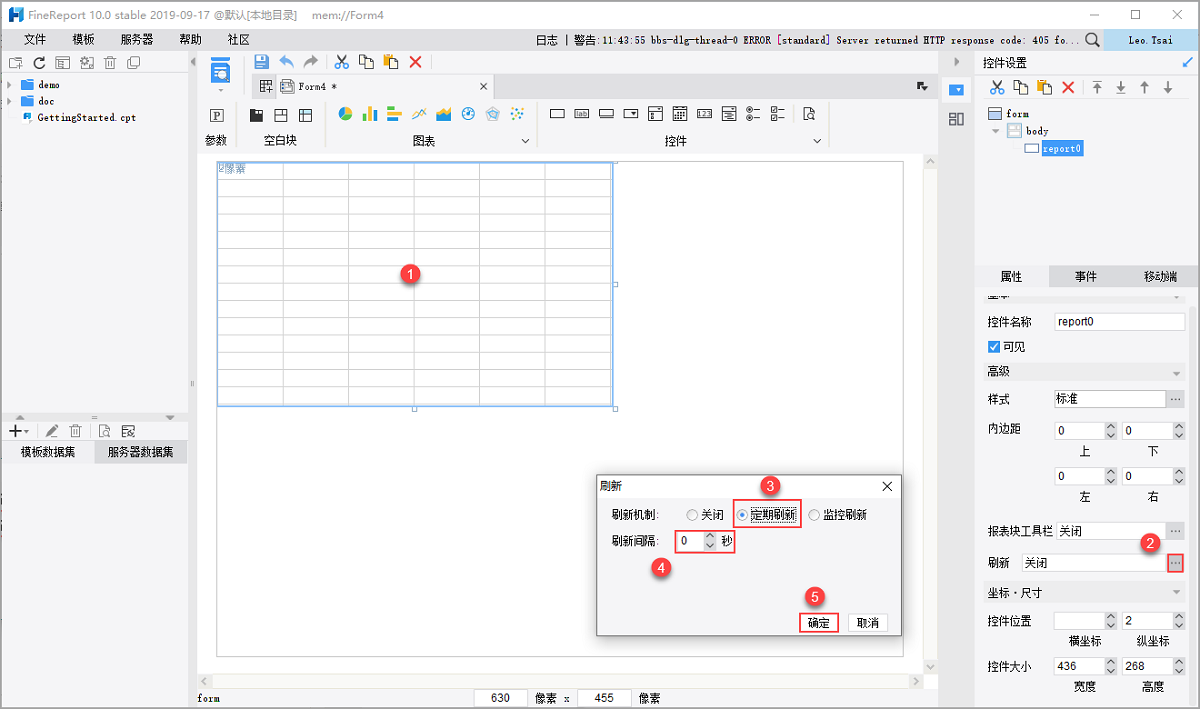The width and height of the screenshot is (1200, 709).
Task: Select the checkbox group widget icon
Action: [x=777, y=114]
